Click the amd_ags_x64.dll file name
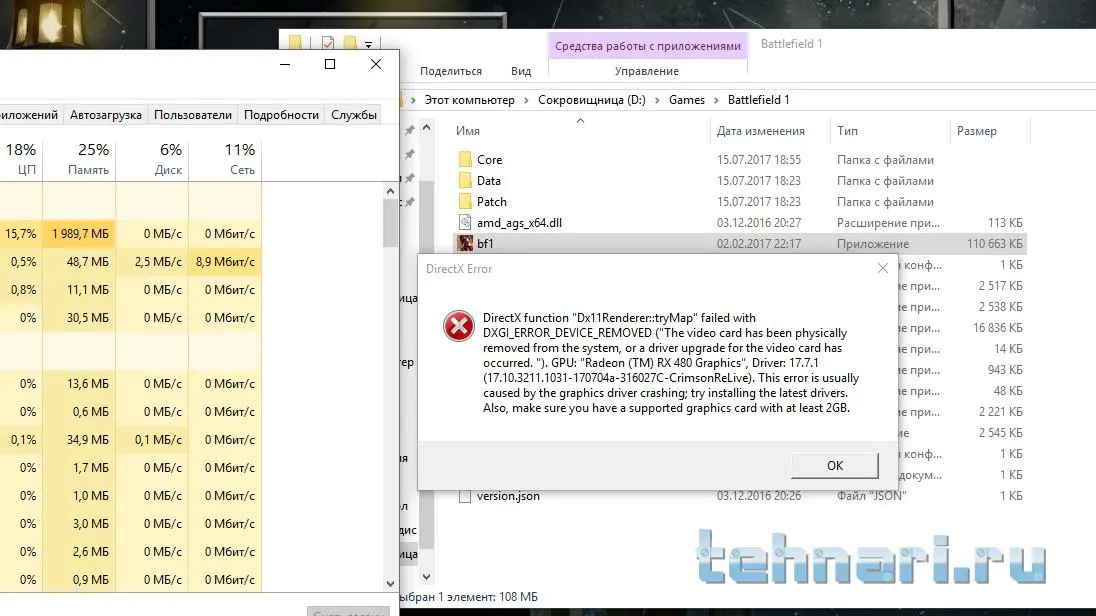 (x=519, y=222)
